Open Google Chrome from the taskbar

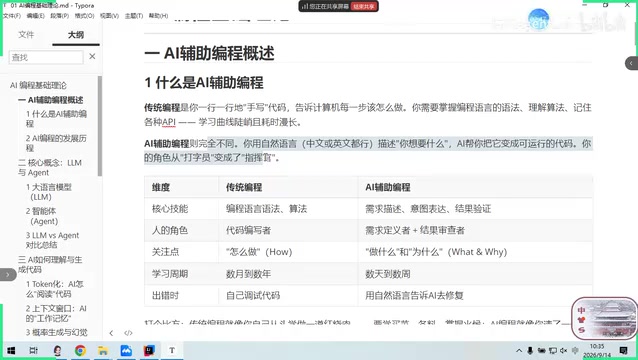pyautogui.click(x=80, y=350)
